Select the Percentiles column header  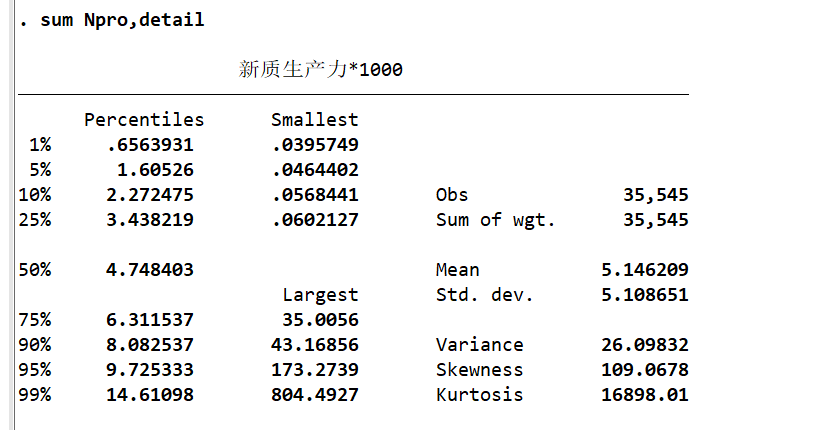coord(144,120)
